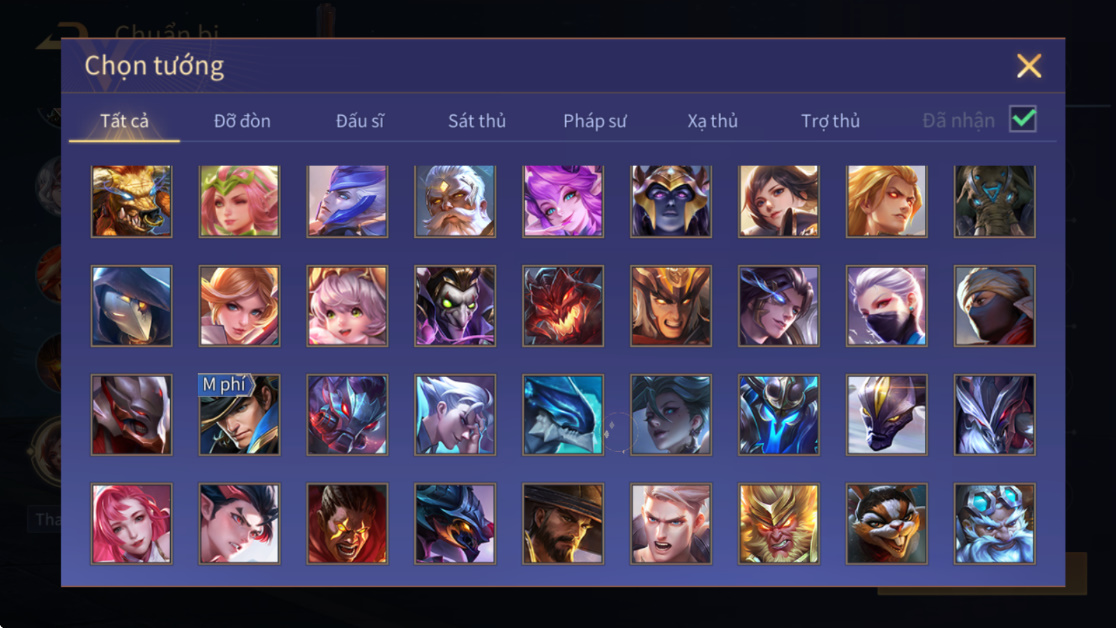Choose the hero tagged 'M phí'
The height and width of the screenshot is (628, 1116).
pos(239,414)
